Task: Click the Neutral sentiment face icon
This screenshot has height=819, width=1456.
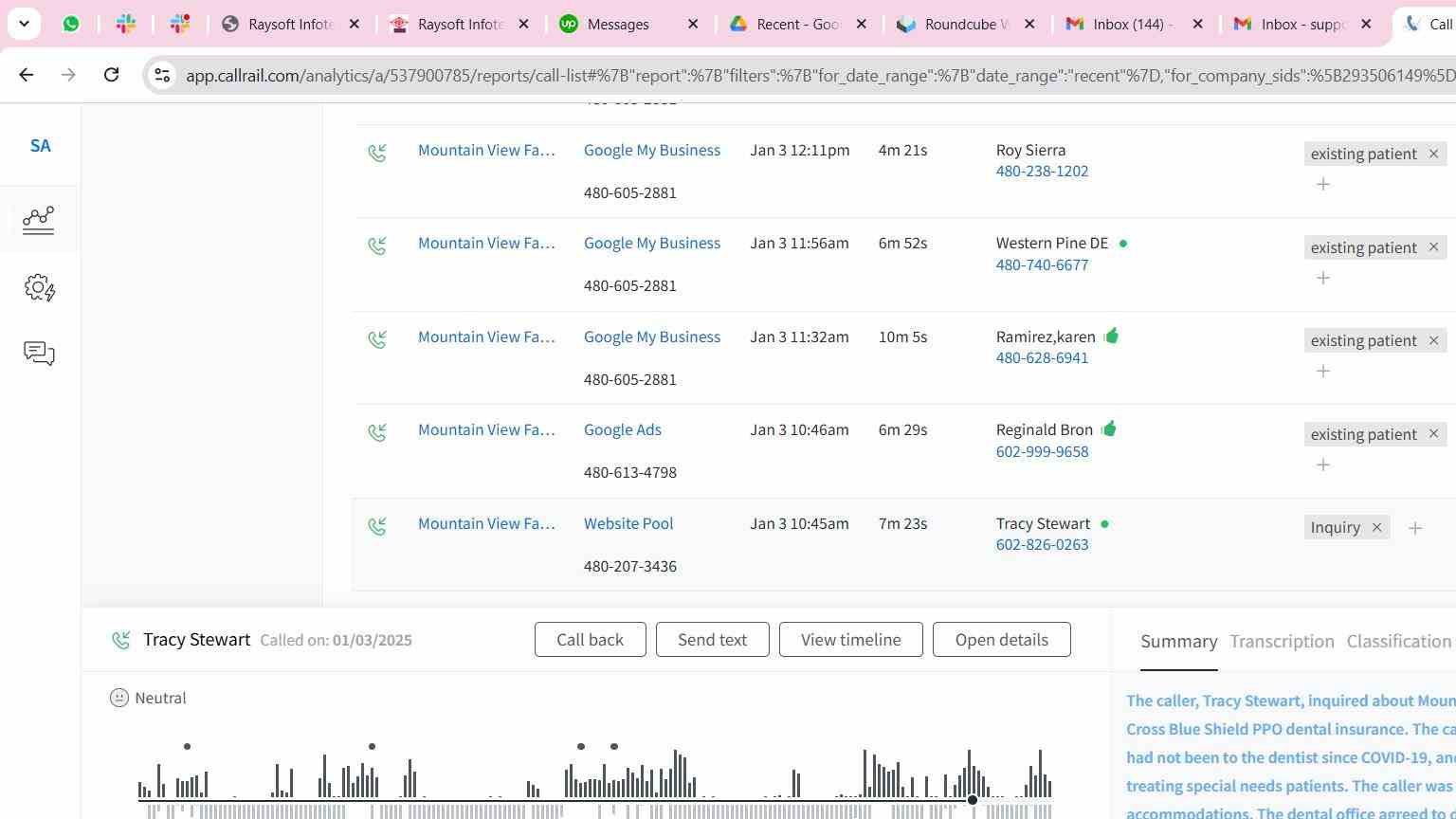Action: (x=119, y=699)
